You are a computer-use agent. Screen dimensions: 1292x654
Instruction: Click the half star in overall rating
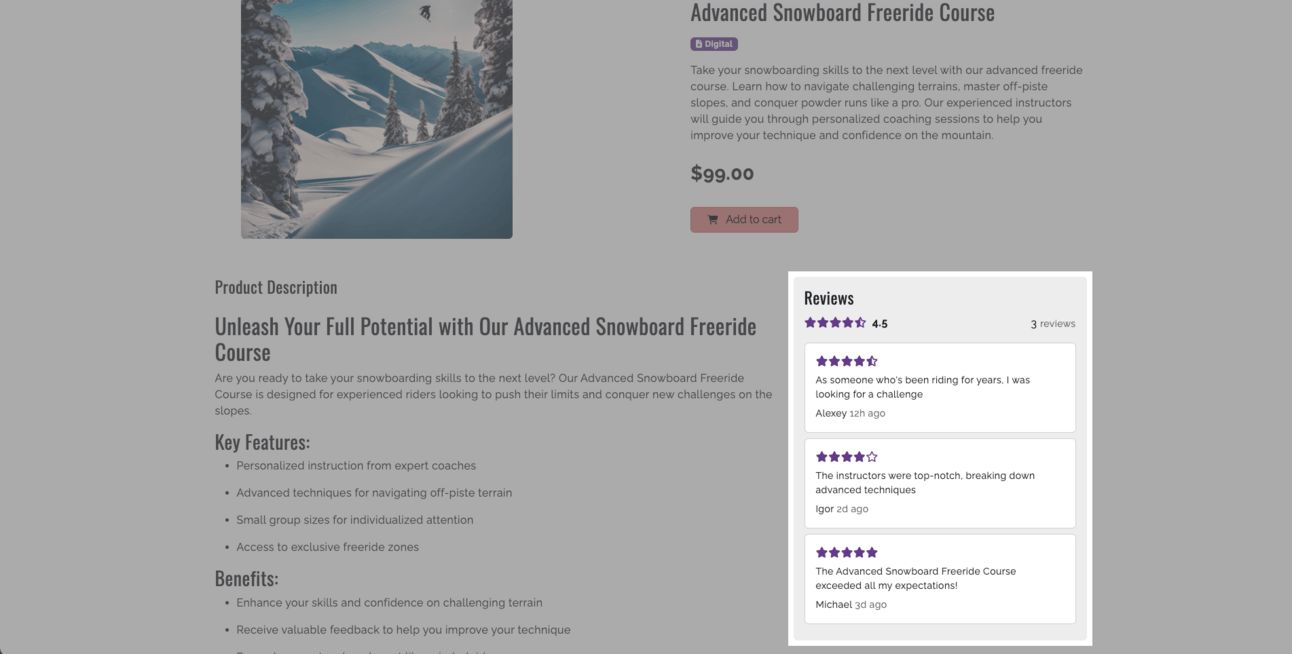pos(861,323)
